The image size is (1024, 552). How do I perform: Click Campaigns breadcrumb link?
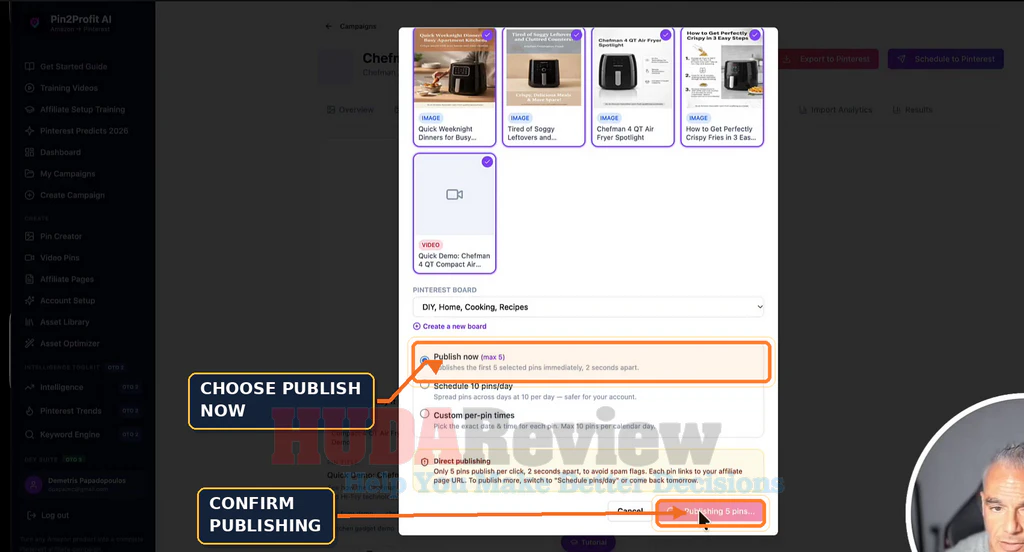358,27
